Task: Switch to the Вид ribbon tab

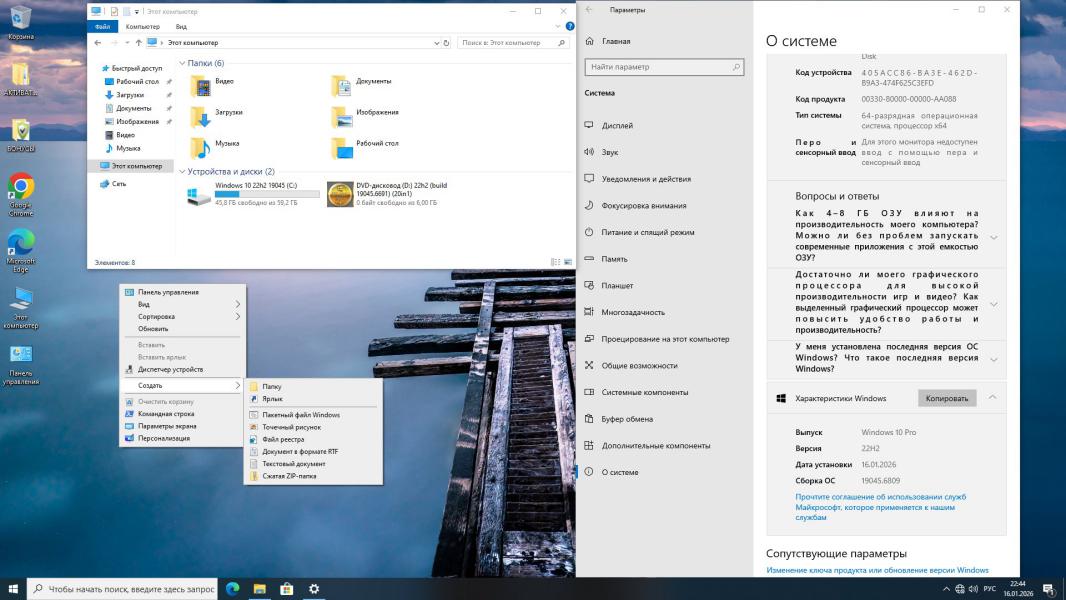Action: click(181, 27)
